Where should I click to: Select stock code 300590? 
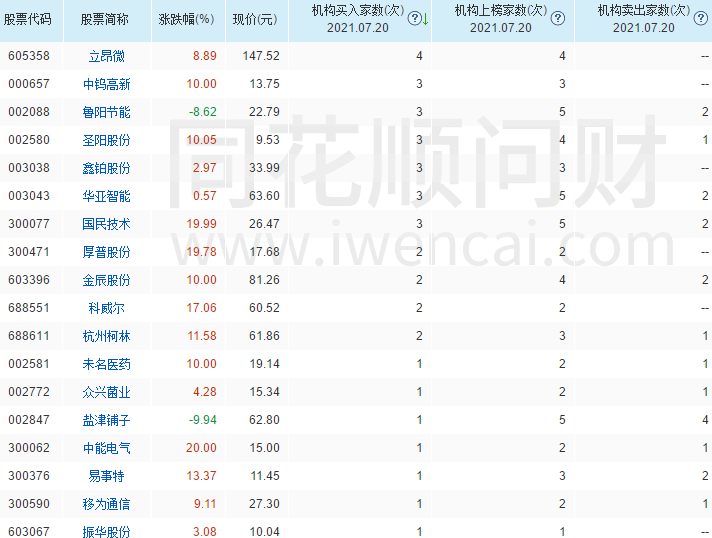[x=29, y=504]
